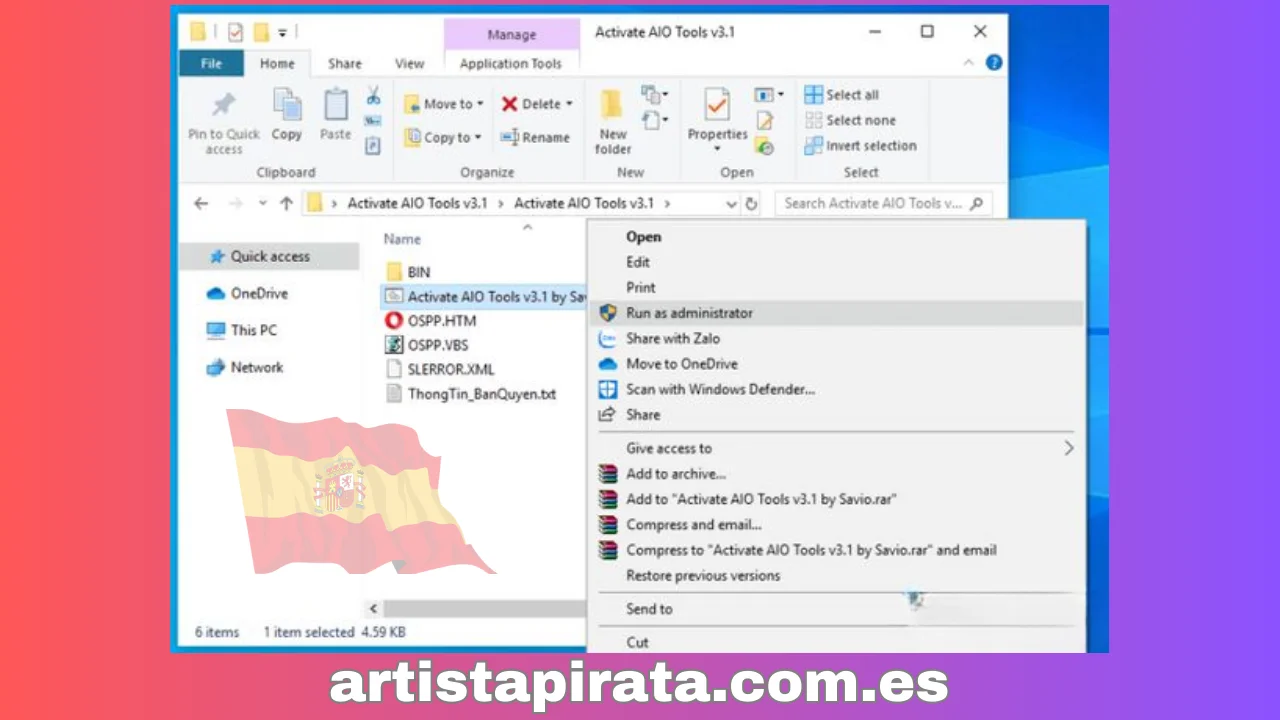Click the Paste shortcut icon
1280x720 pixels.
(x=373, y=146)
